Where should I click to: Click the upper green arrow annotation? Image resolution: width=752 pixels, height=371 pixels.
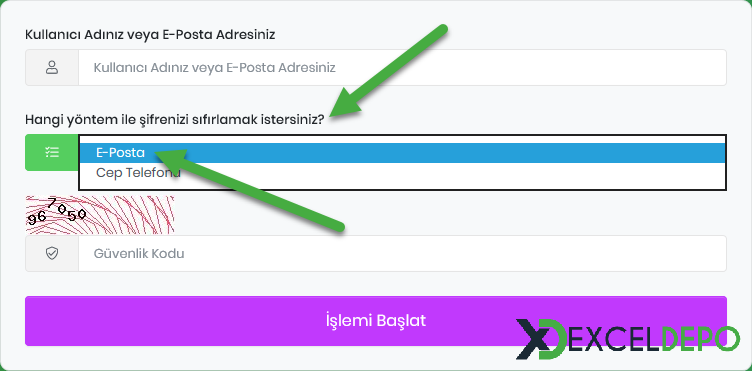(388, 72)
